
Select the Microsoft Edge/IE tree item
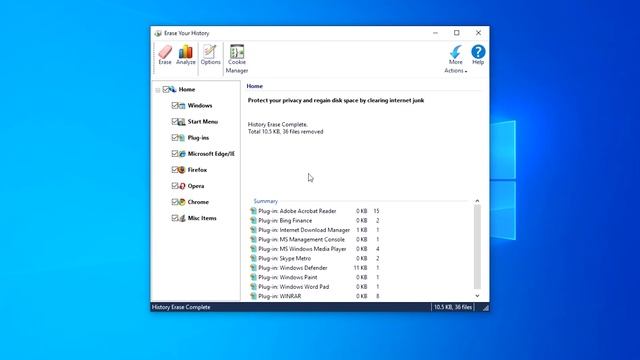coord(211,154)
